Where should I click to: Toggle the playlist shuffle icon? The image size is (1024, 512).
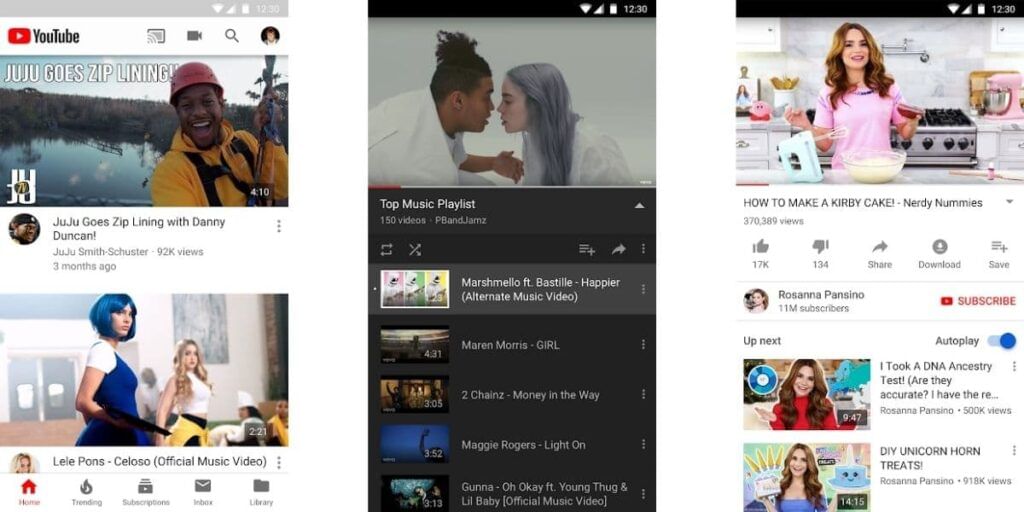tap(415, 249)
